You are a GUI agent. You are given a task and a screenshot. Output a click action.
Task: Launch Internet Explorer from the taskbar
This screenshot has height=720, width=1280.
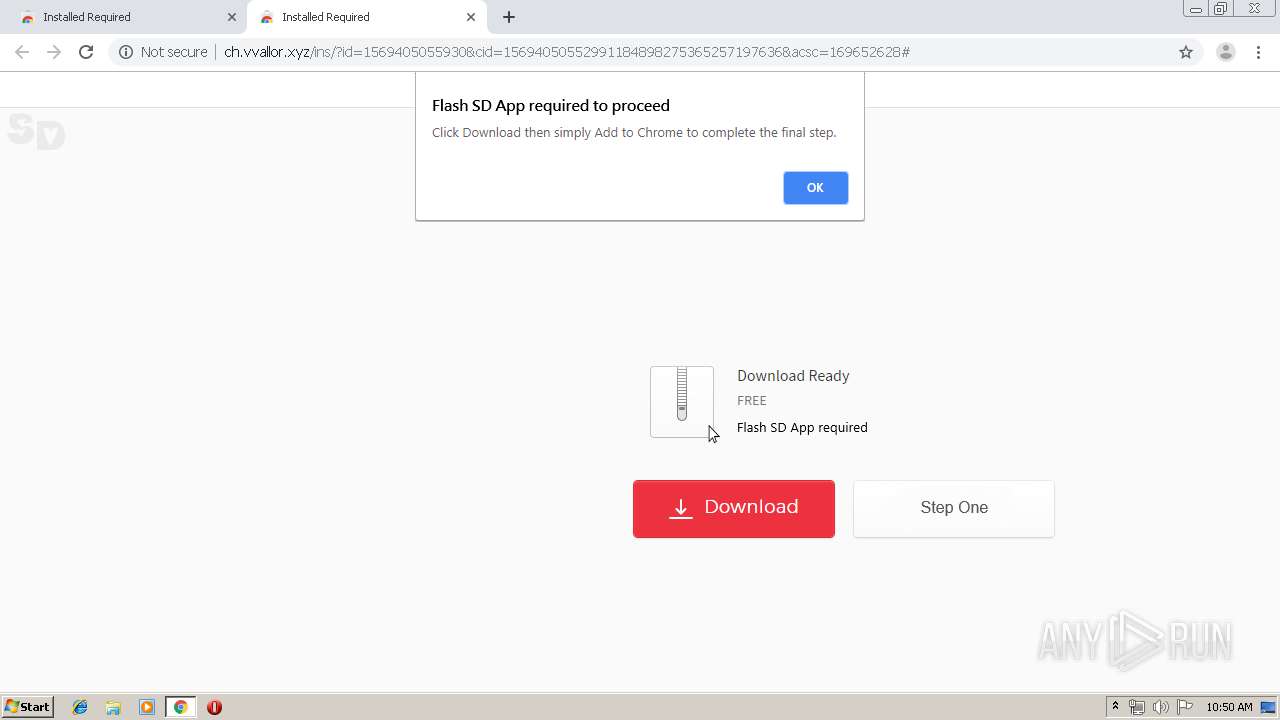coord(80,707)
